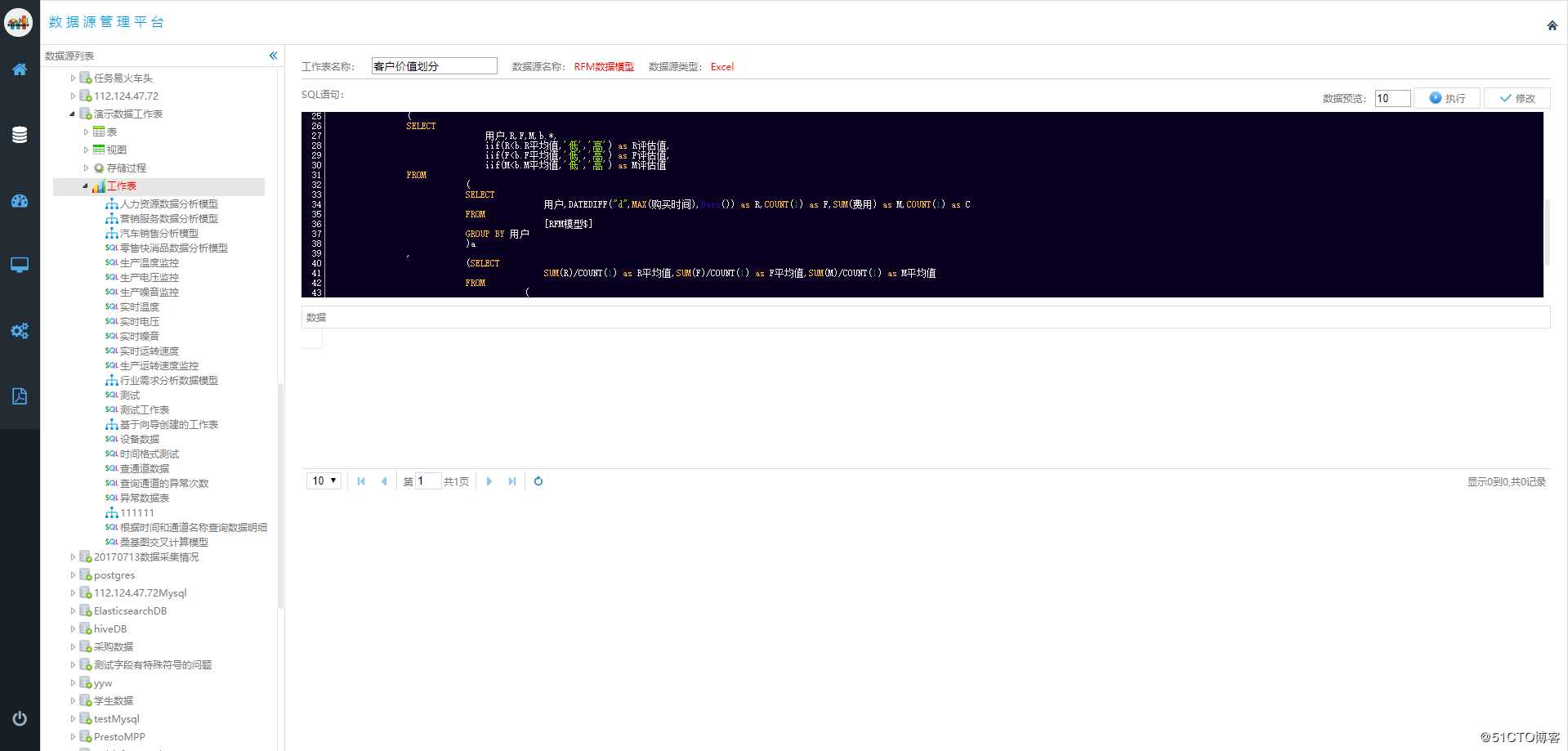Select the 汽车销售分析模型 worksheet
This screenshot has width=1568, height=751.
coord(159,234)
